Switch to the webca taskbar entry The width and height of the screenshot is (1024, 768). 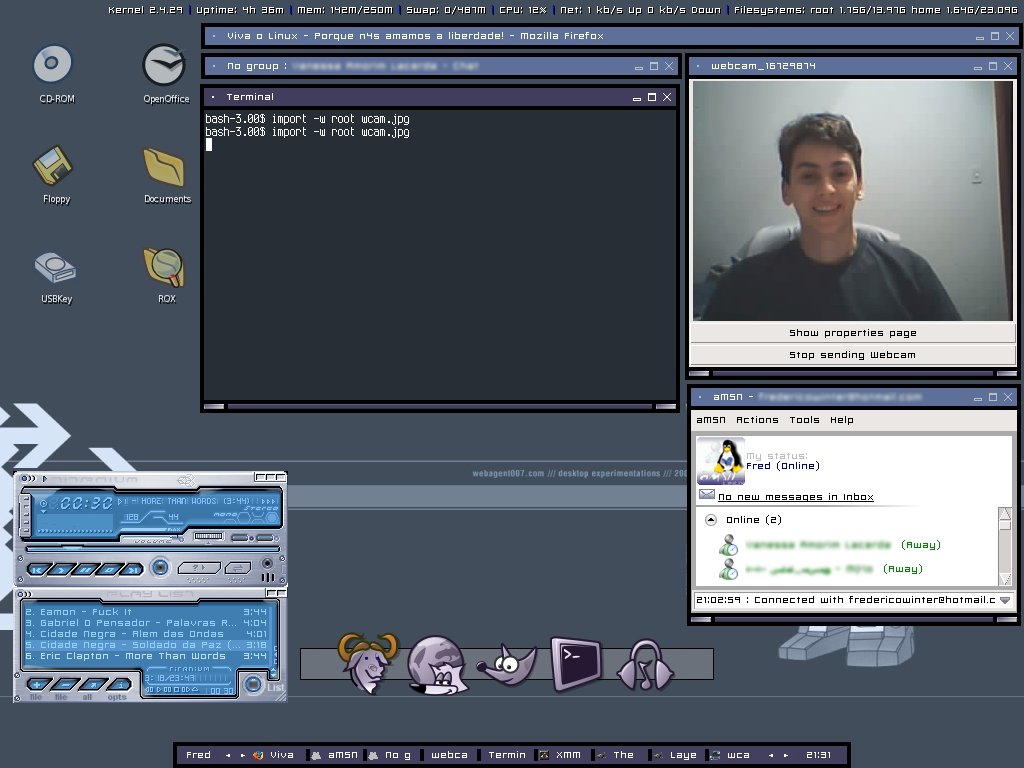449,755
